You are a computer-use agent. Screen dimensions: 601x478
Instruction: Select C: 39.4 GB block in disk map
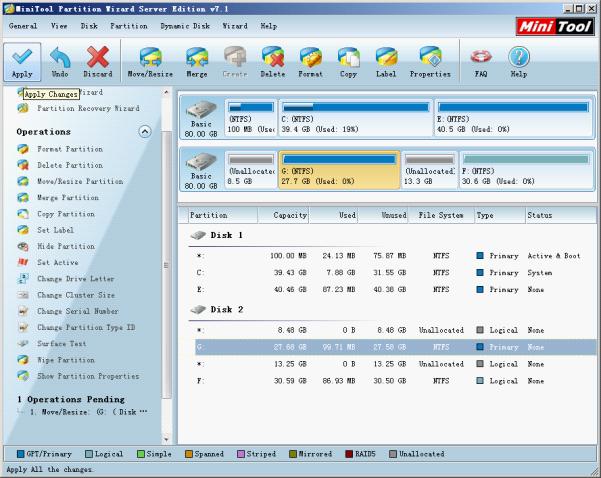355,117
